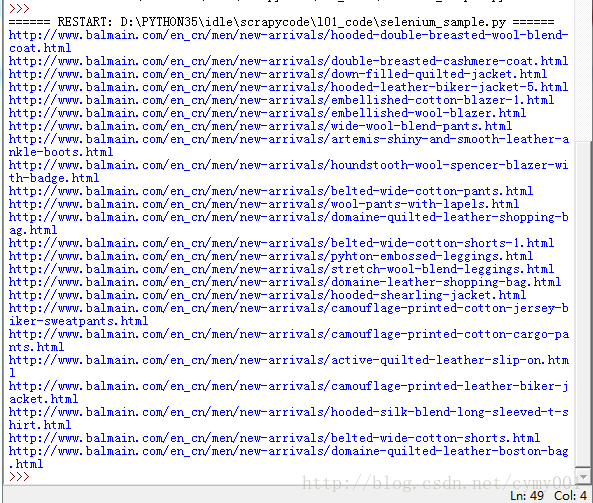
Task: Click the hooded-leather-biker-jacket-5.html URL
Action: 288,87
